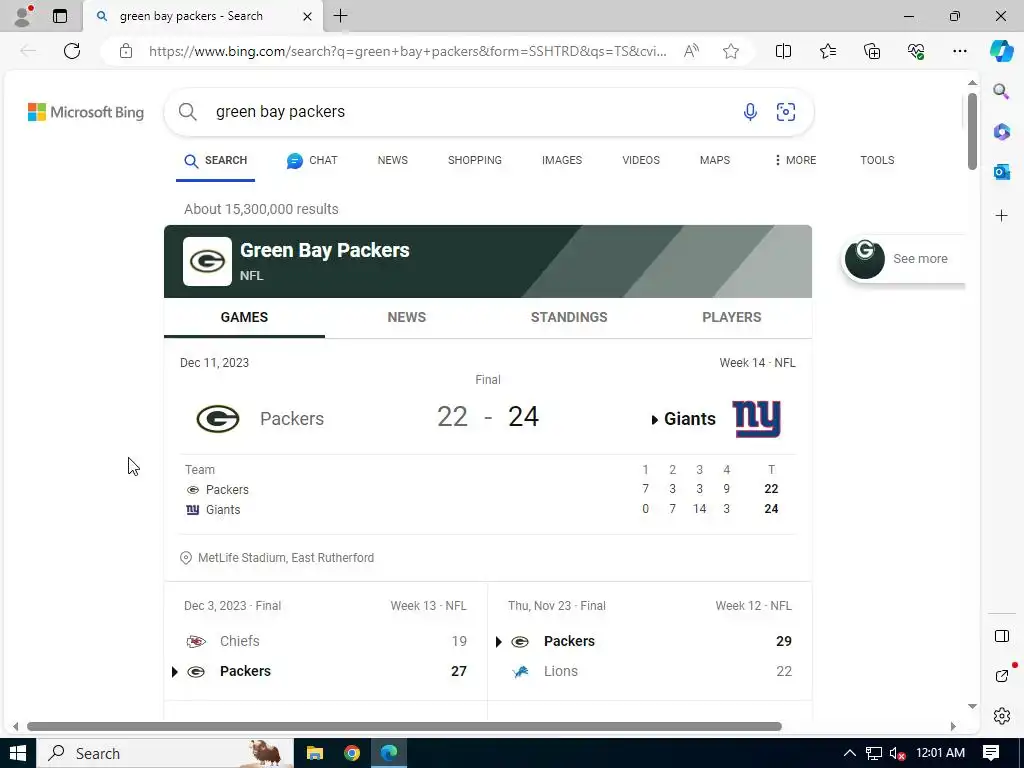The height and width of the screenshot is (768, 1024).
Task: Open sidebar settings gear
Action: (x=1001, y=716)
